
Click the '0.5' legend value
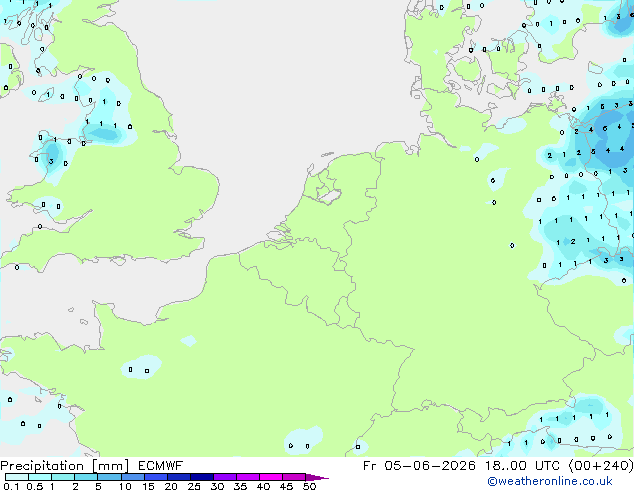(34, 486)
